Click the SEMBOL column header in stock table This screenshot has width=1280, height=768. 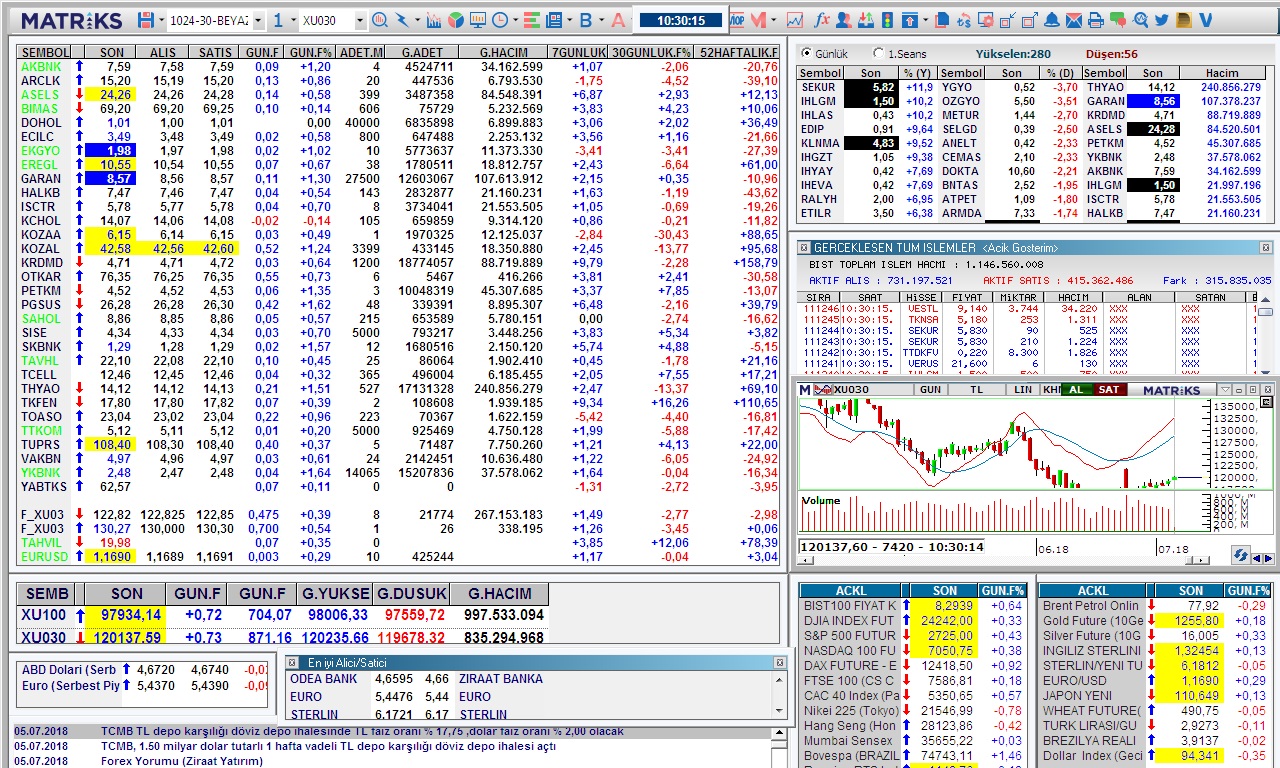coord(45,52)
